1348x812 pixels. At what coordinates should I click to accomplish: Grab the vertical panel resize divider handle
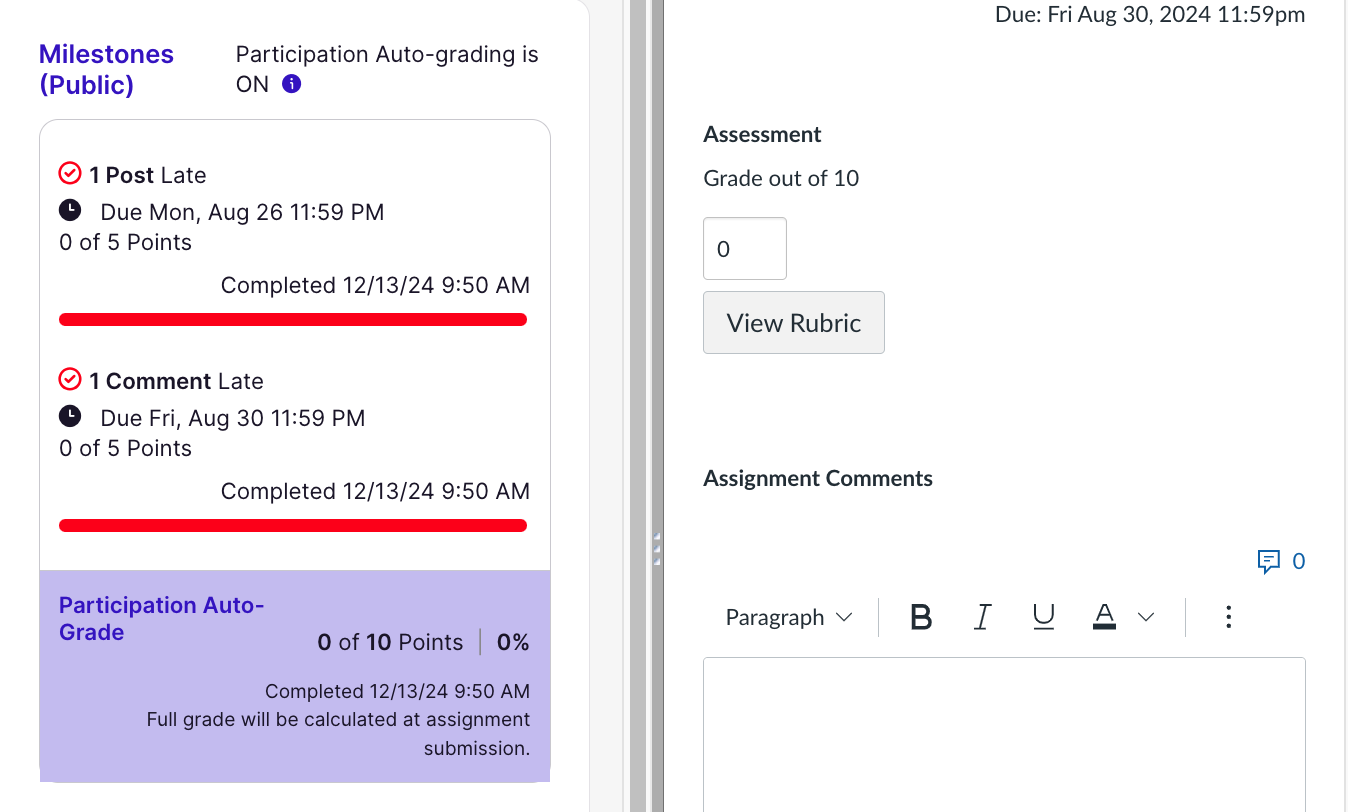point(657,550)
